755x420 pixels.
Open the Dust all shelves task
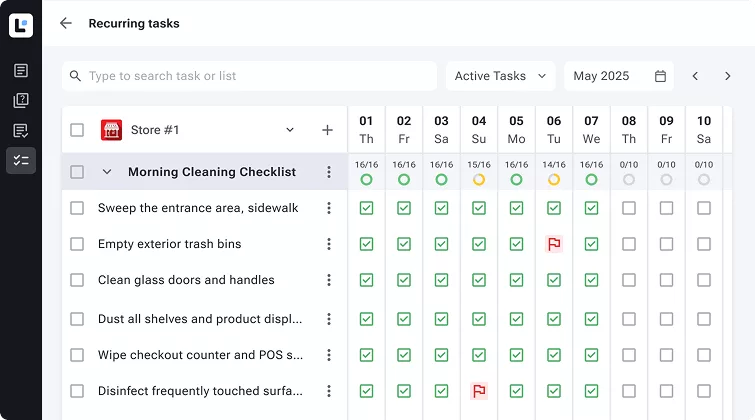[x=200, y=319]
